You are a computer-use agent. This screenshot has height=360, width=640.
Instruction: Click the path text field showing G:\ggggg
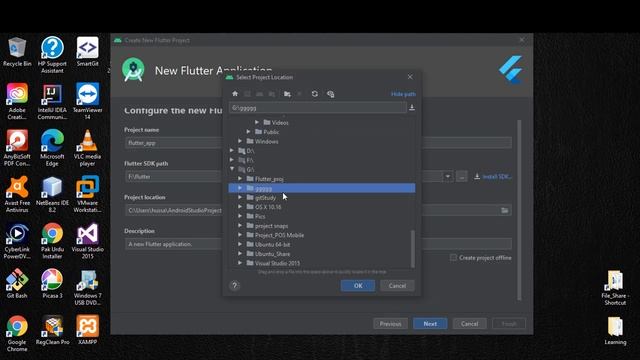tap(318, 107)
